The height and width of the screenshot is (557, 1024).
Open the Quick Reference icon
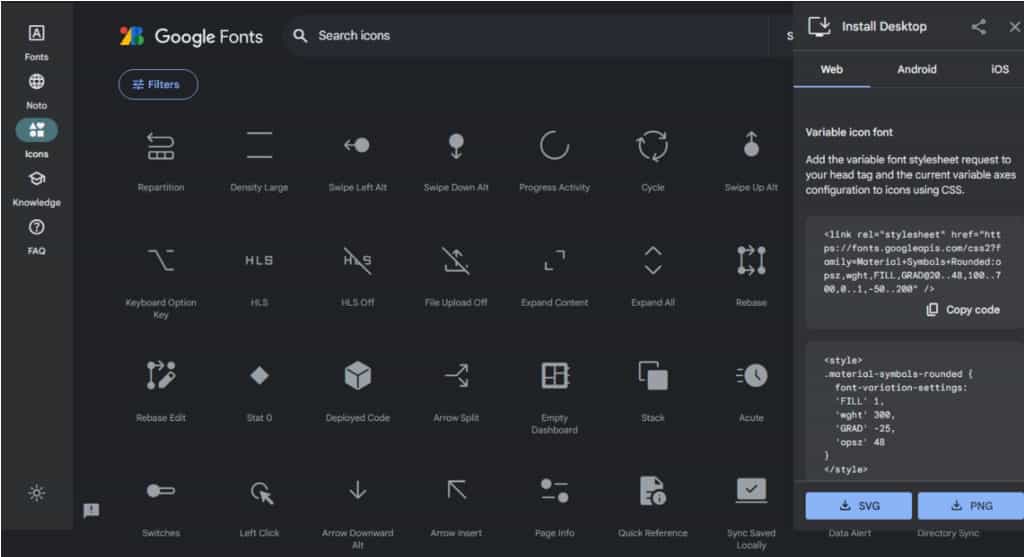pos(652,490)
